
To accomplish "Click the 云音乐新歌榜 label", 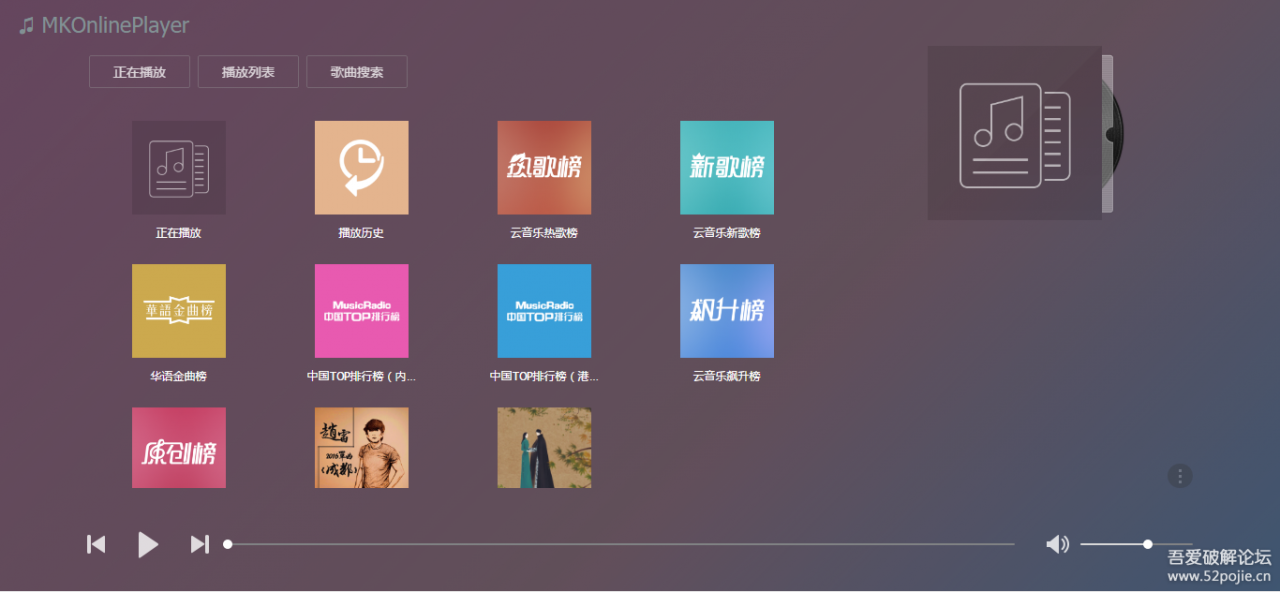I will [727, 233].
